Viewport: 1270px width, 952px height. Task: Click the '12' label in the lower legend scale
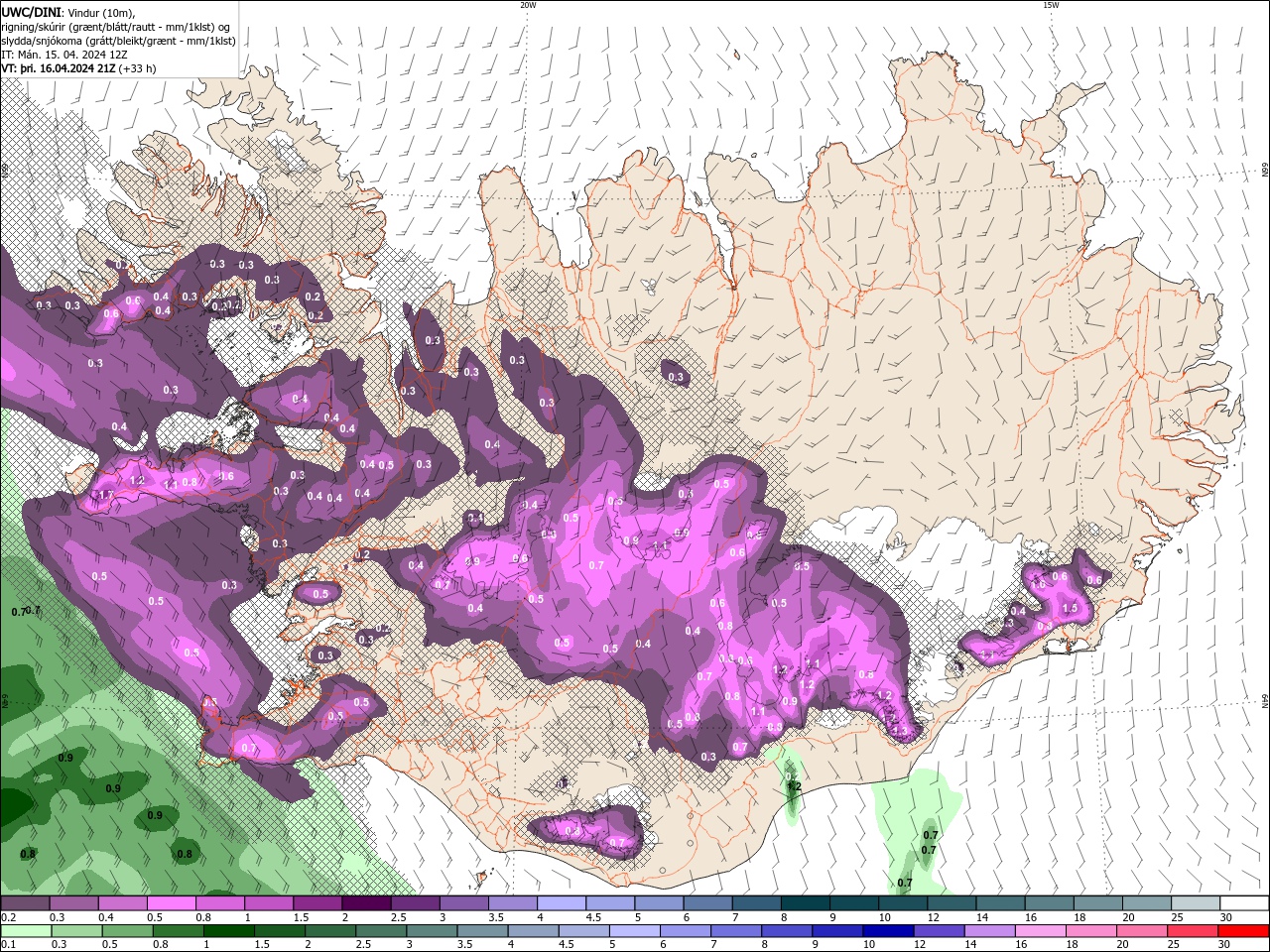point(921,945)
